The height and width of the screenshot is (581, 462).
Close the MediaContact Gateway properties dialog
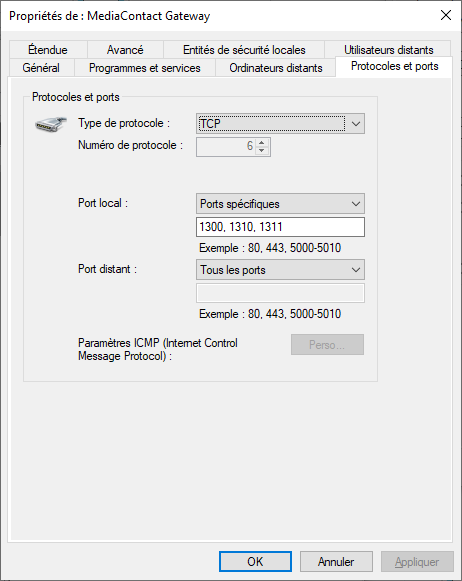[x=446, y=15]
